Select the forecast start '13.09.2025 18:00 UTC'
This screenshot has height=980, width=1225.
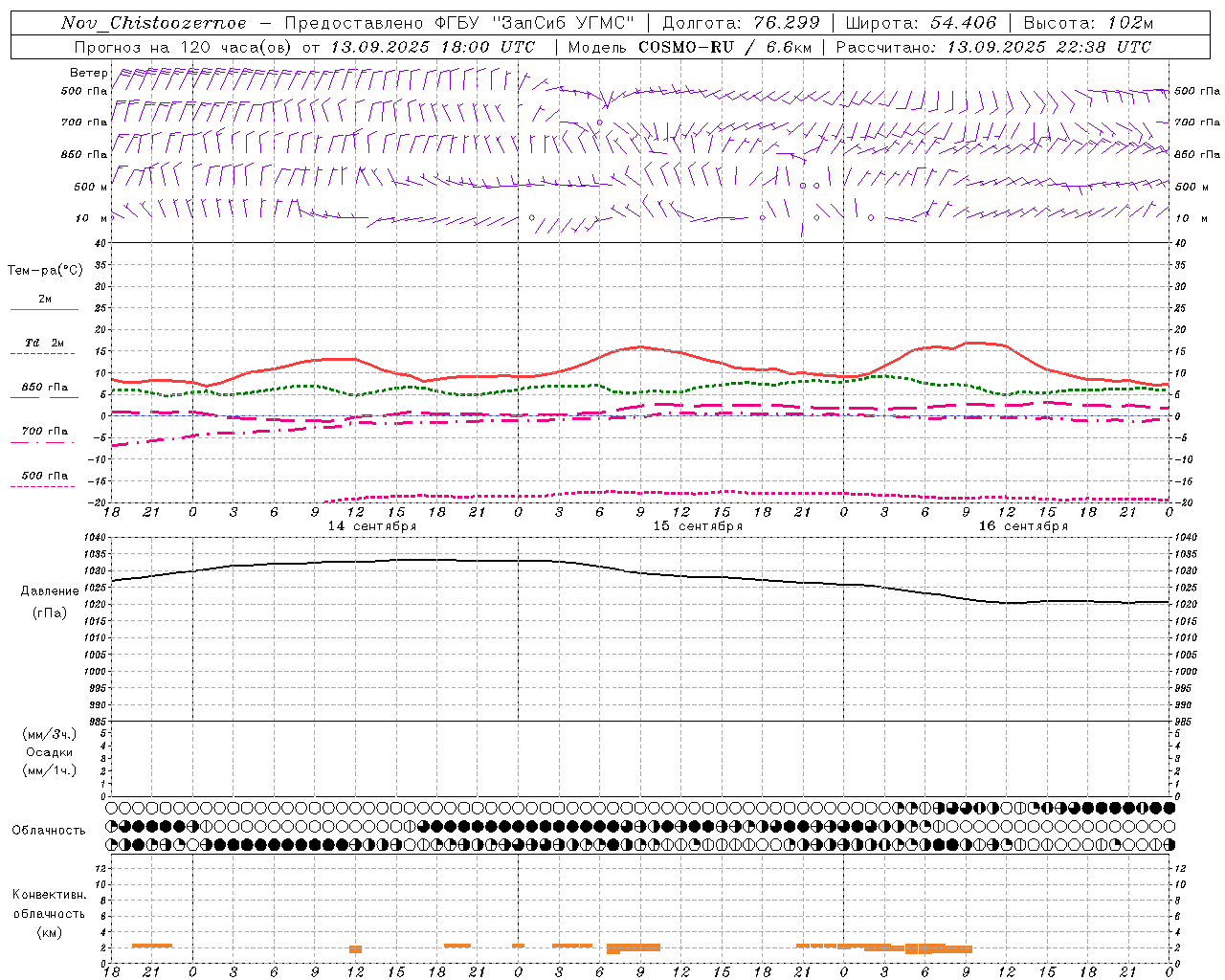[433, 47]
